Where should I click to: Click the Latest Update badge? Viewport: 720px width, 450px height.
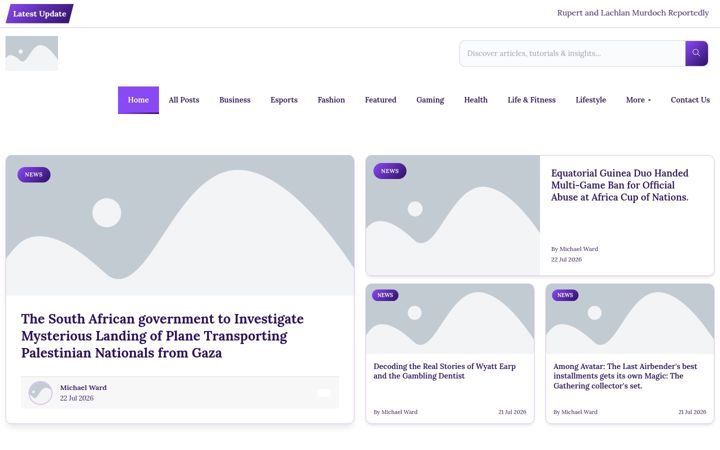tap(39, 14)
